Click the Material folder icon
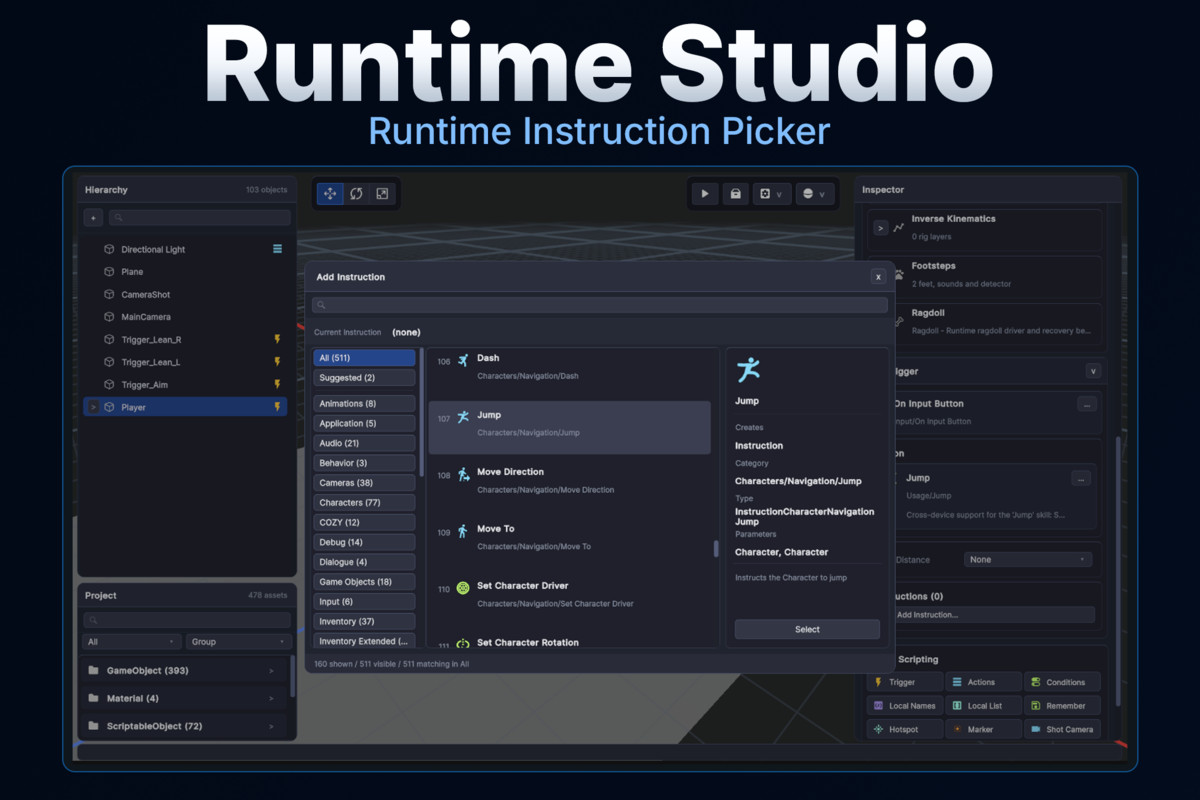1200x800 pixels. 93,698
